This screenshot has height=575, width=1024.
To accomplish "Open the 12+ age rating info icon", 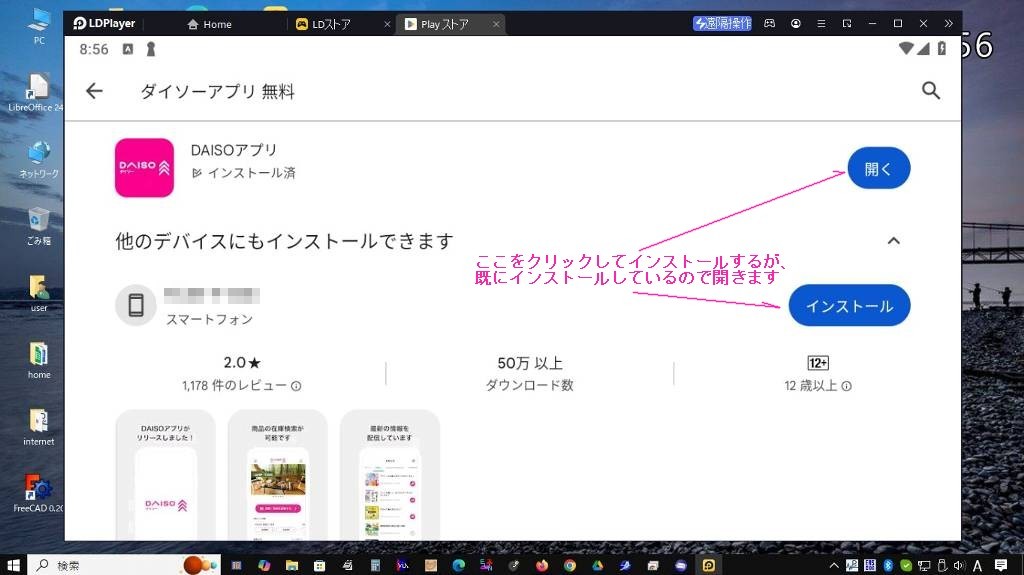I will pyautogui.click(x=846, y=386).
